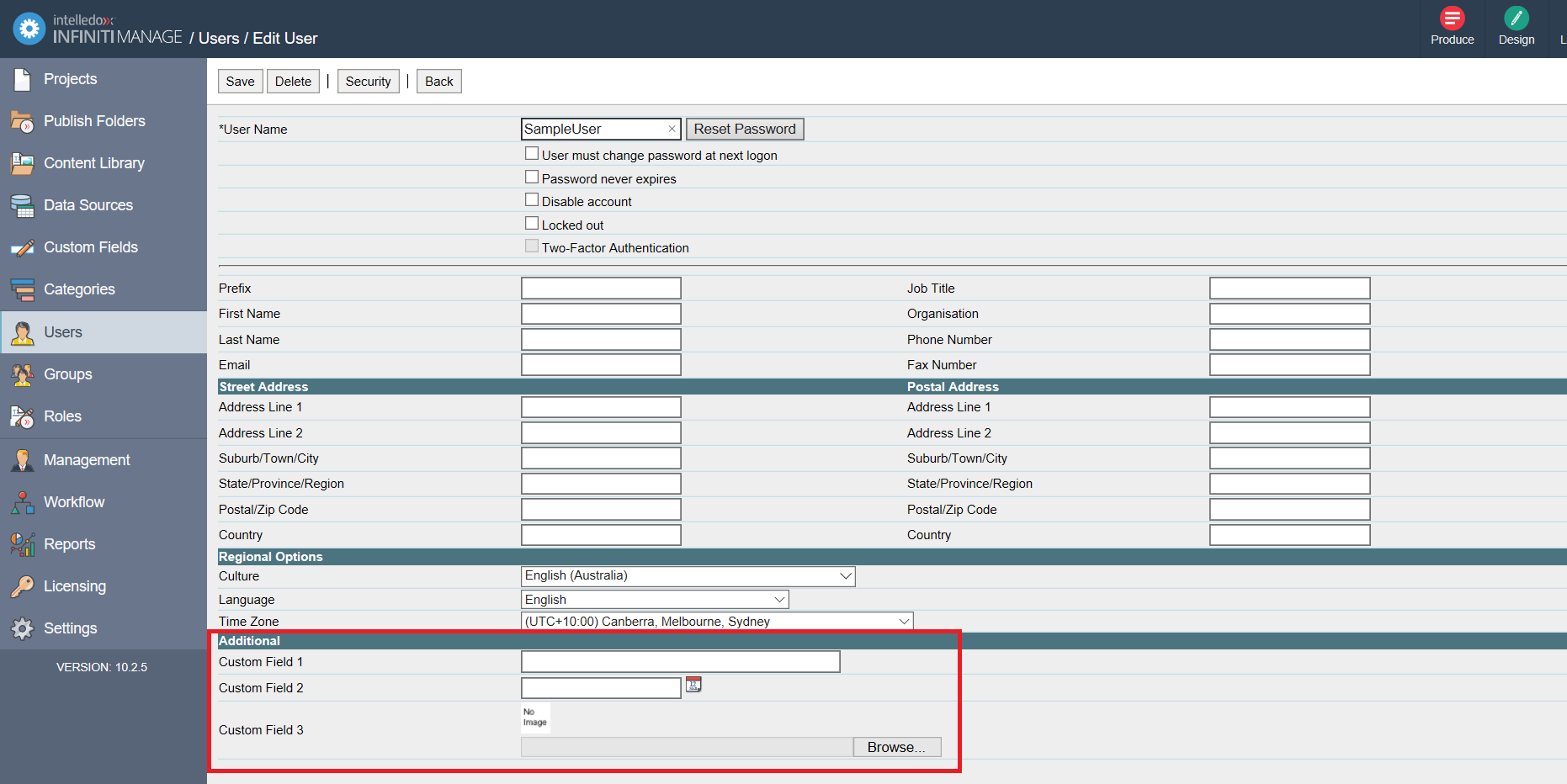The height and width of the screenshot is (784, 1567).
Task: Click the Postal Address Line 2 field
Action: tap(1290, 433)
